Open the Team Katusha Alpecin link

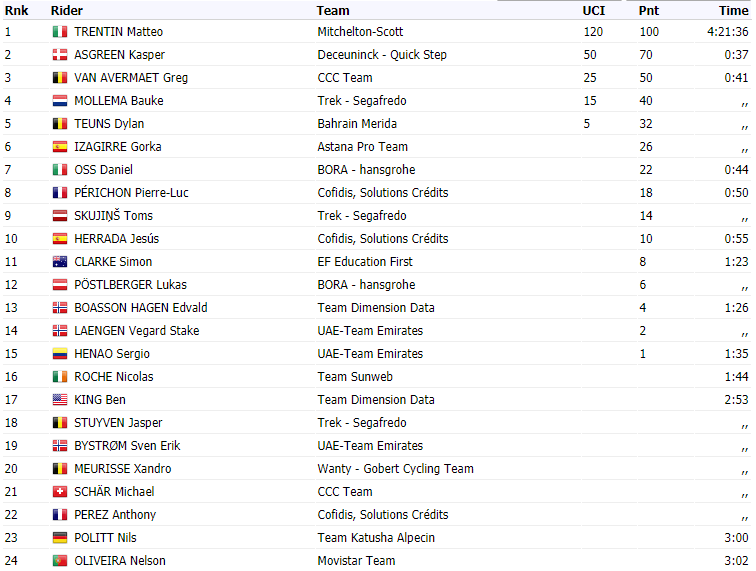pos(376,538)
